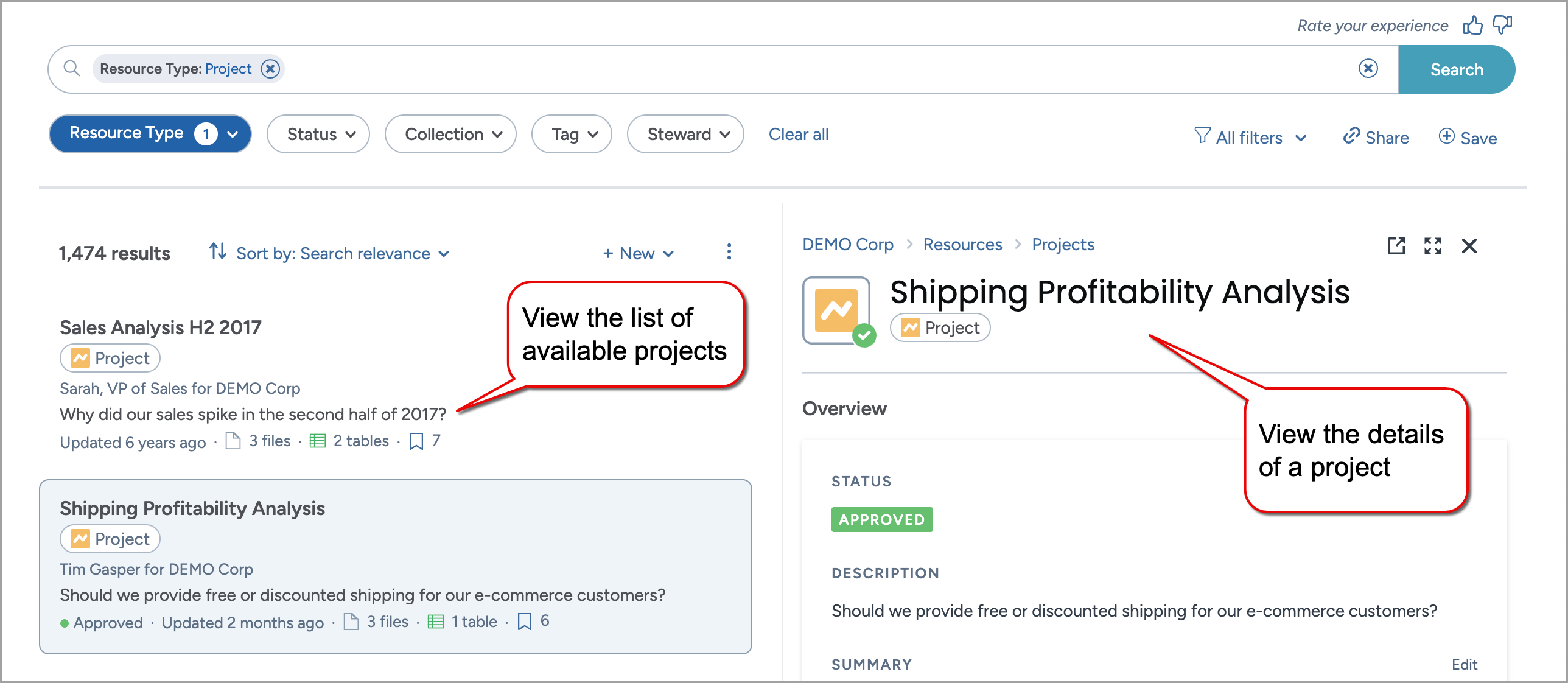Click inside the search input field
Image resolution: width=1568 pixels, height=683 pixels.
coord(791,69)
